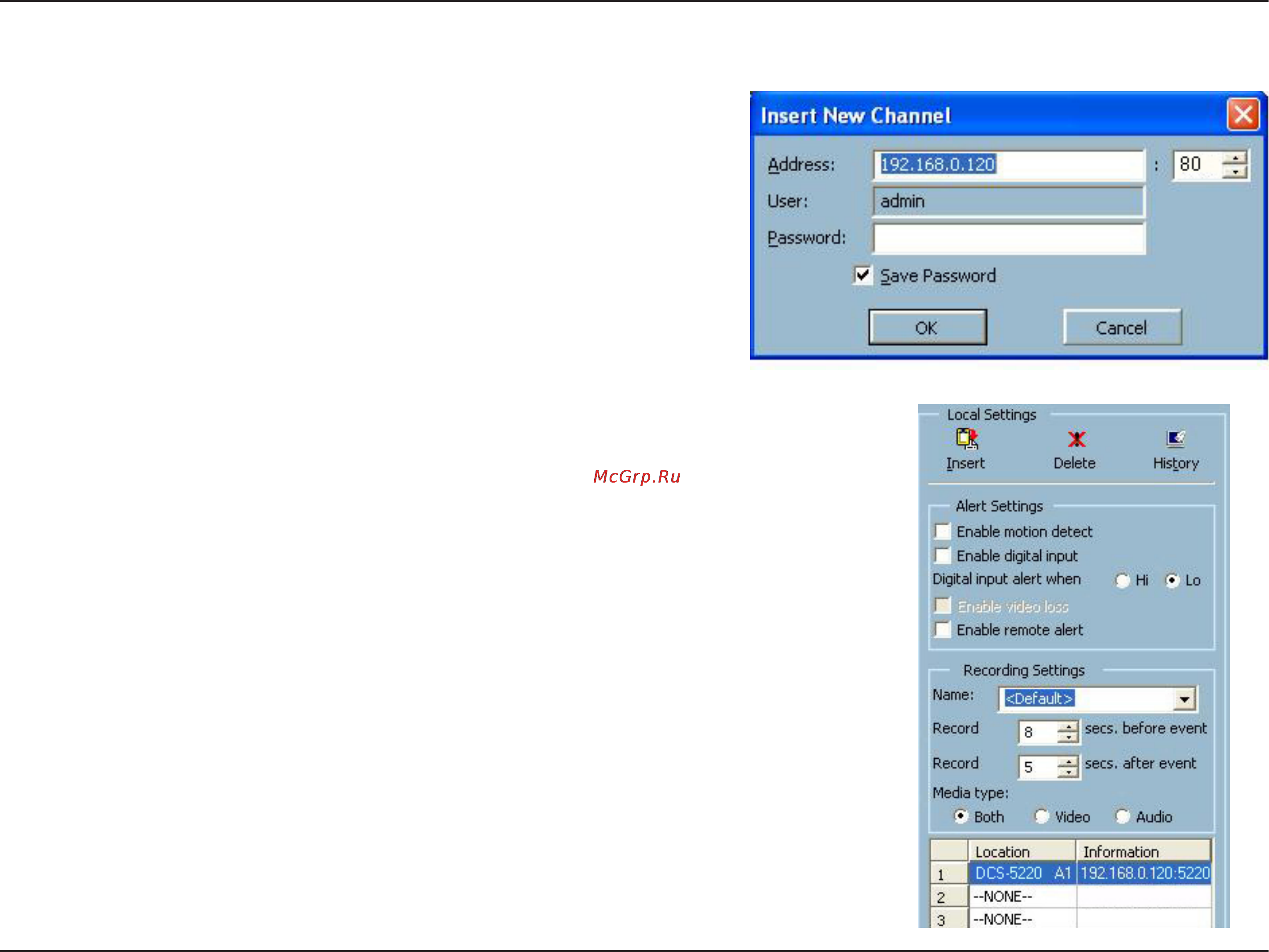The image size is (1269, 952).
Task: Enable motion detect checkbox
Action: (x=942, y=531)
